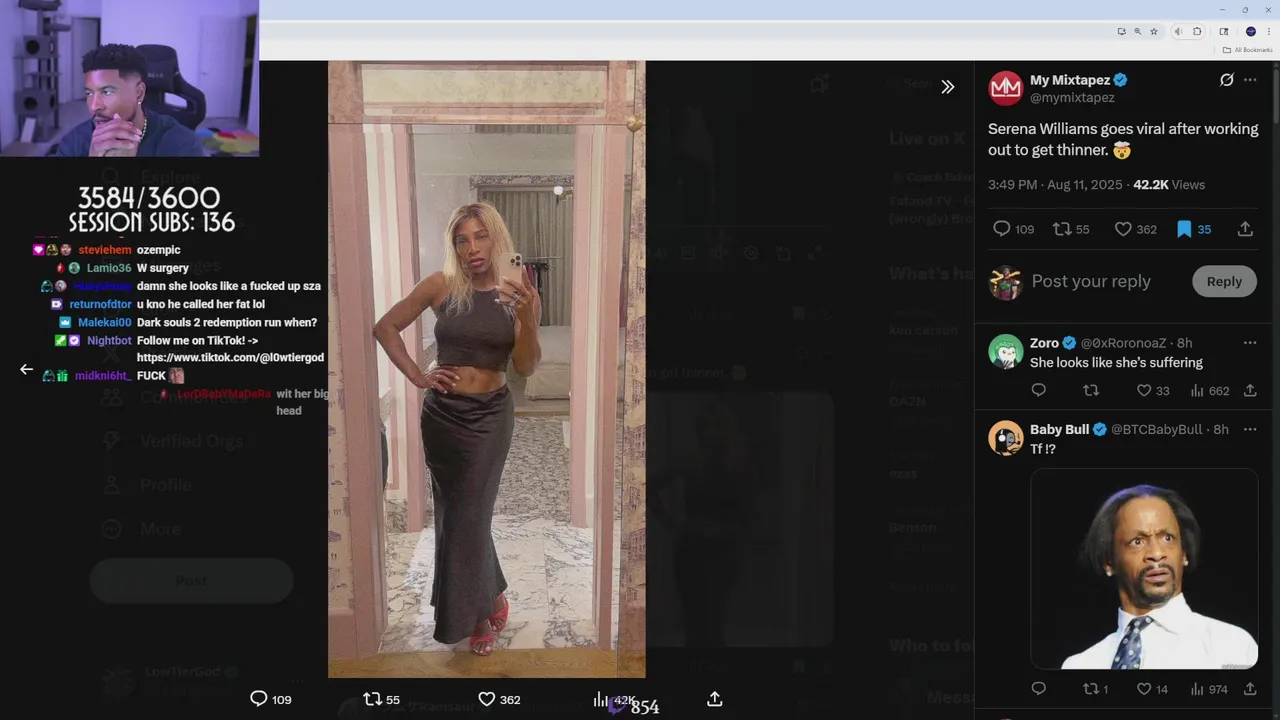The height and width of the screenshot is (720, 1280).
Task: Like Baby Bull's comment with 14 likes
Action: [1152, 689]
